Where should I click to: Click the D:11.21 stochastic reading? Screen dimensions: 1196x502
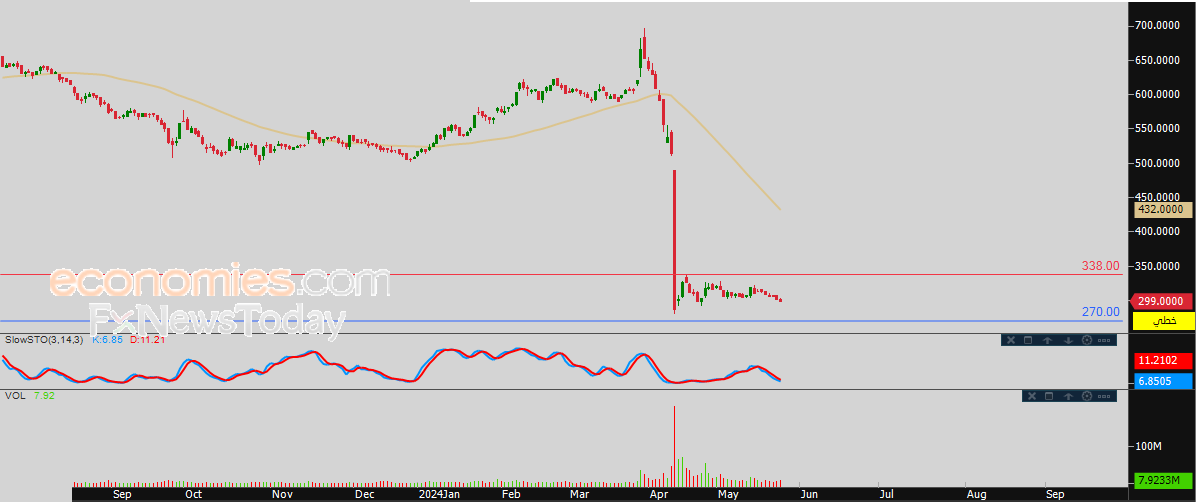click(147, 338)
